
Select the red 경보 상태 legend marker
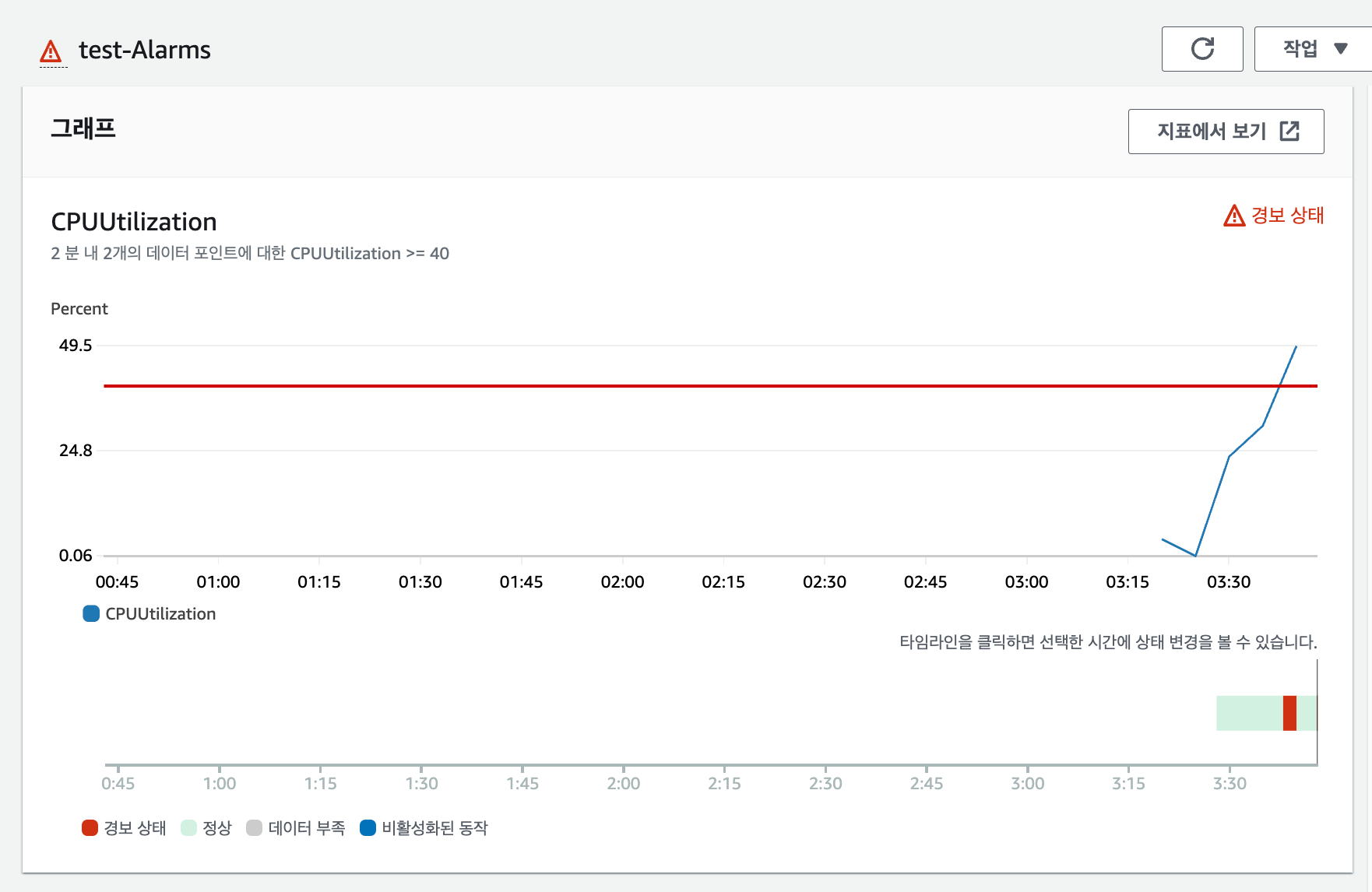[x=88, y=827]
